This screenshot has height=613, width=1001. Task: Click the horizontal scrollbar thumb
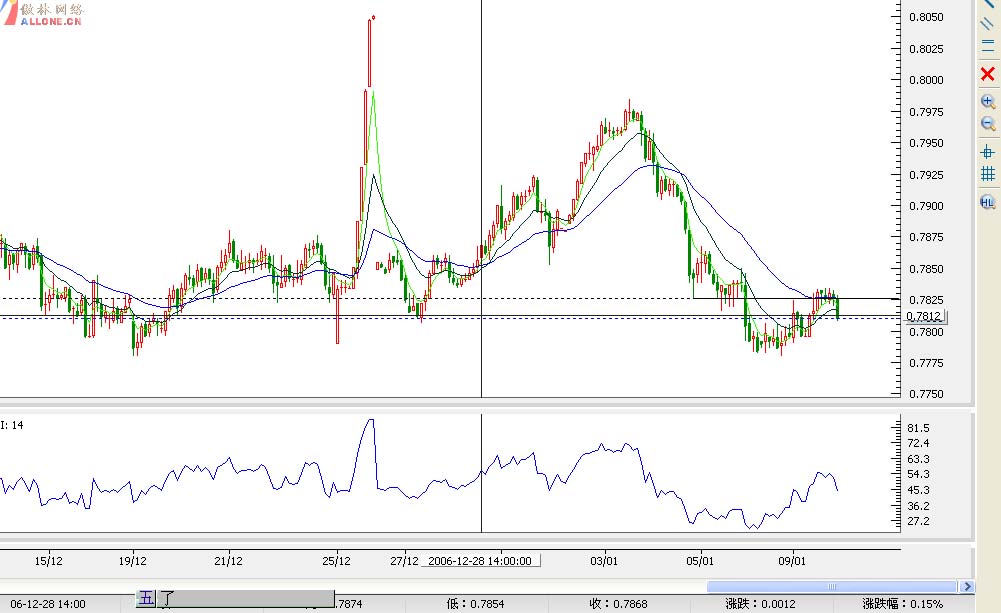tap(832, 586)
